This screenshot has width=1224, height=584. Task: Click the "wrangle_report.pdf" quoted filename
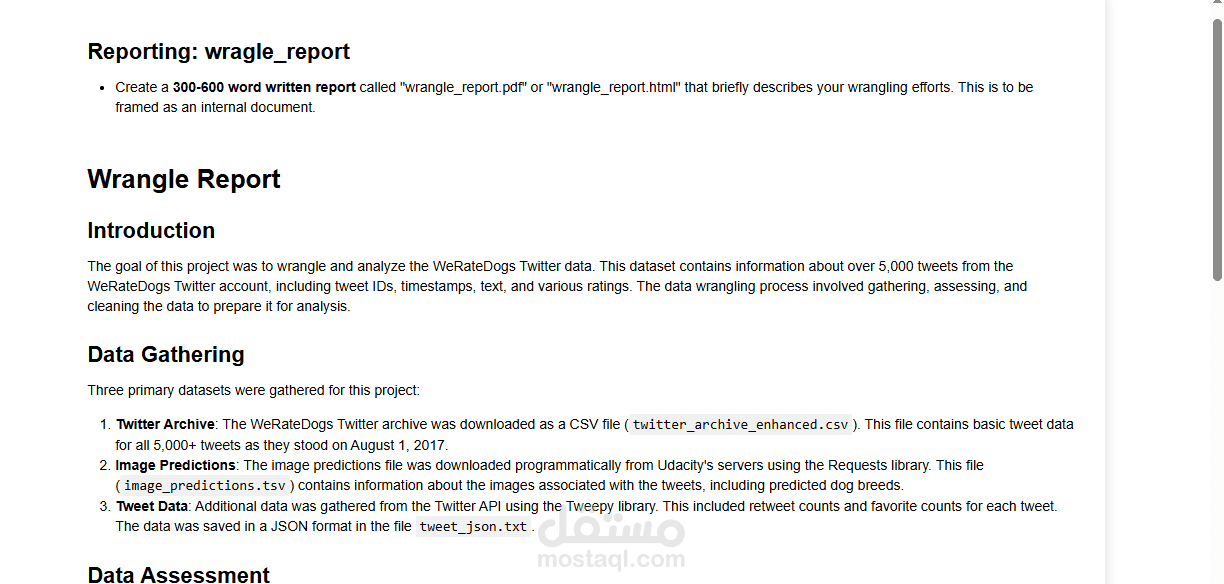click(x=463, y=87)
